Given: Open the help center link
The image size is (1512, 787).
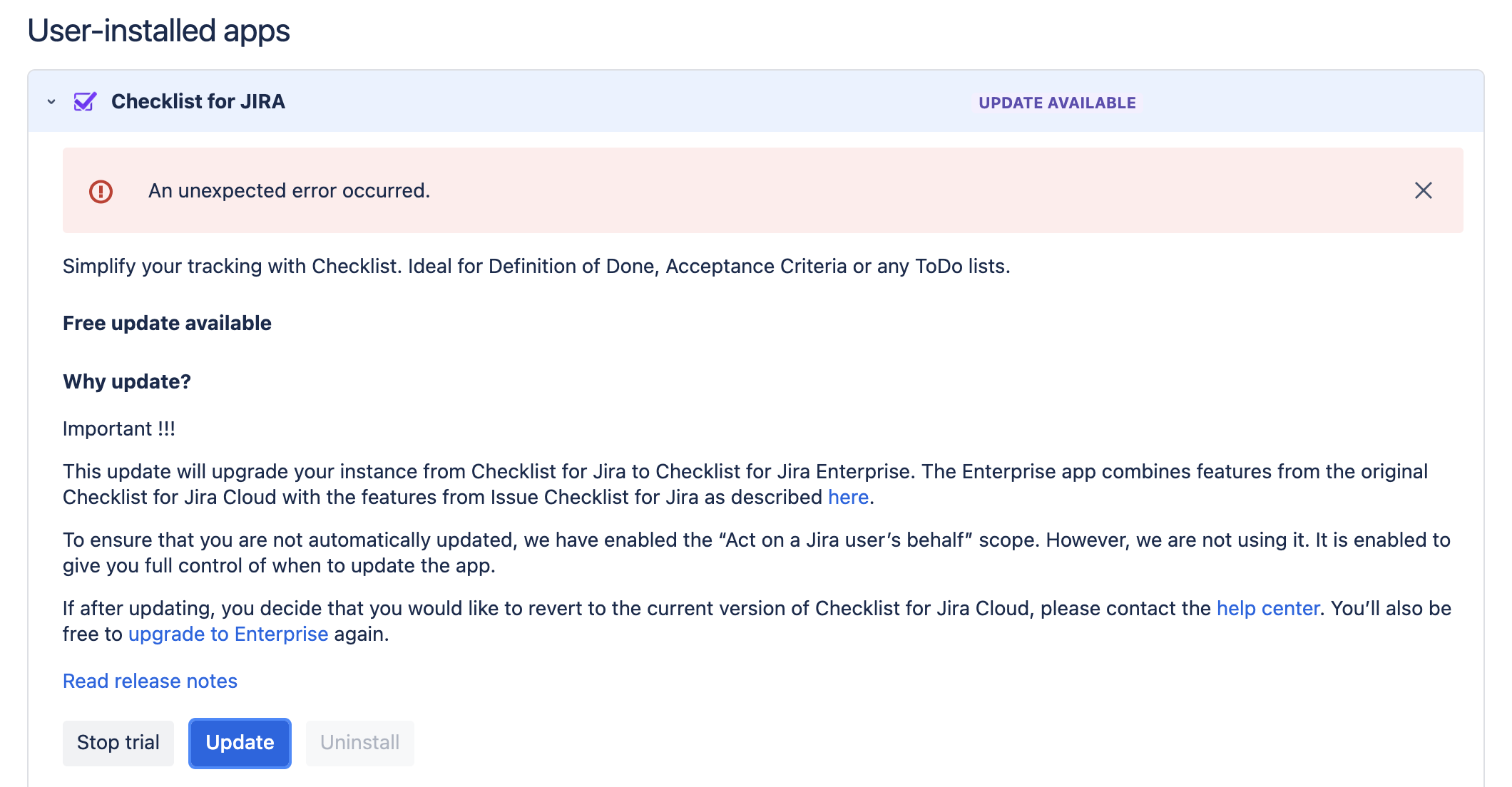Looking at the screenshot, I should click(1267, 608).
